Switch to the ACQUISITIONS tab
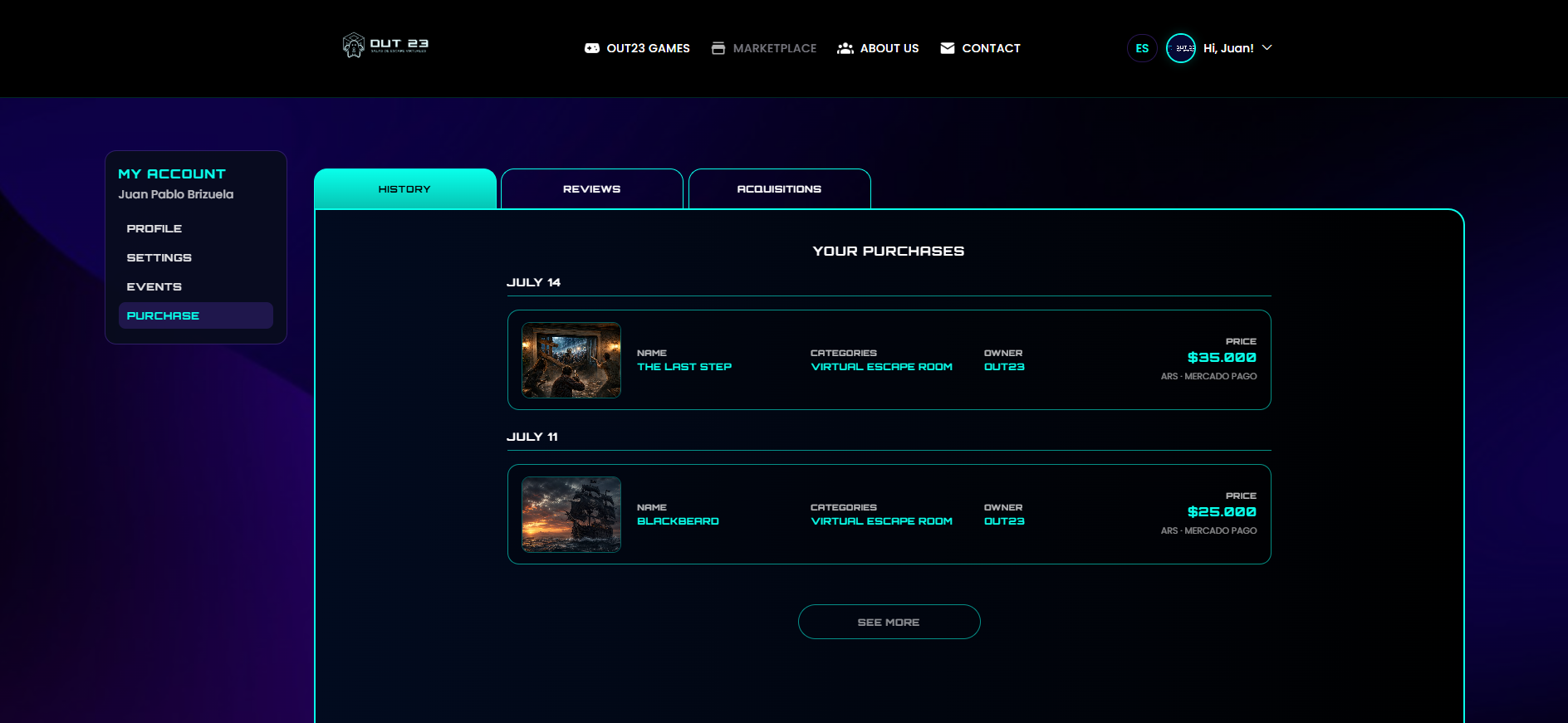 (779, 188)
